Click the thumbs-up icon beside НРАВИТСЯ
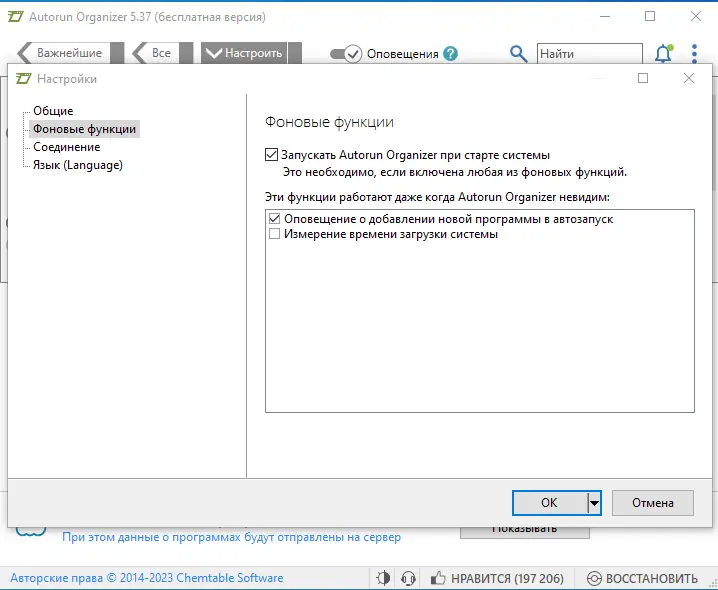 (x=438, y=578)
